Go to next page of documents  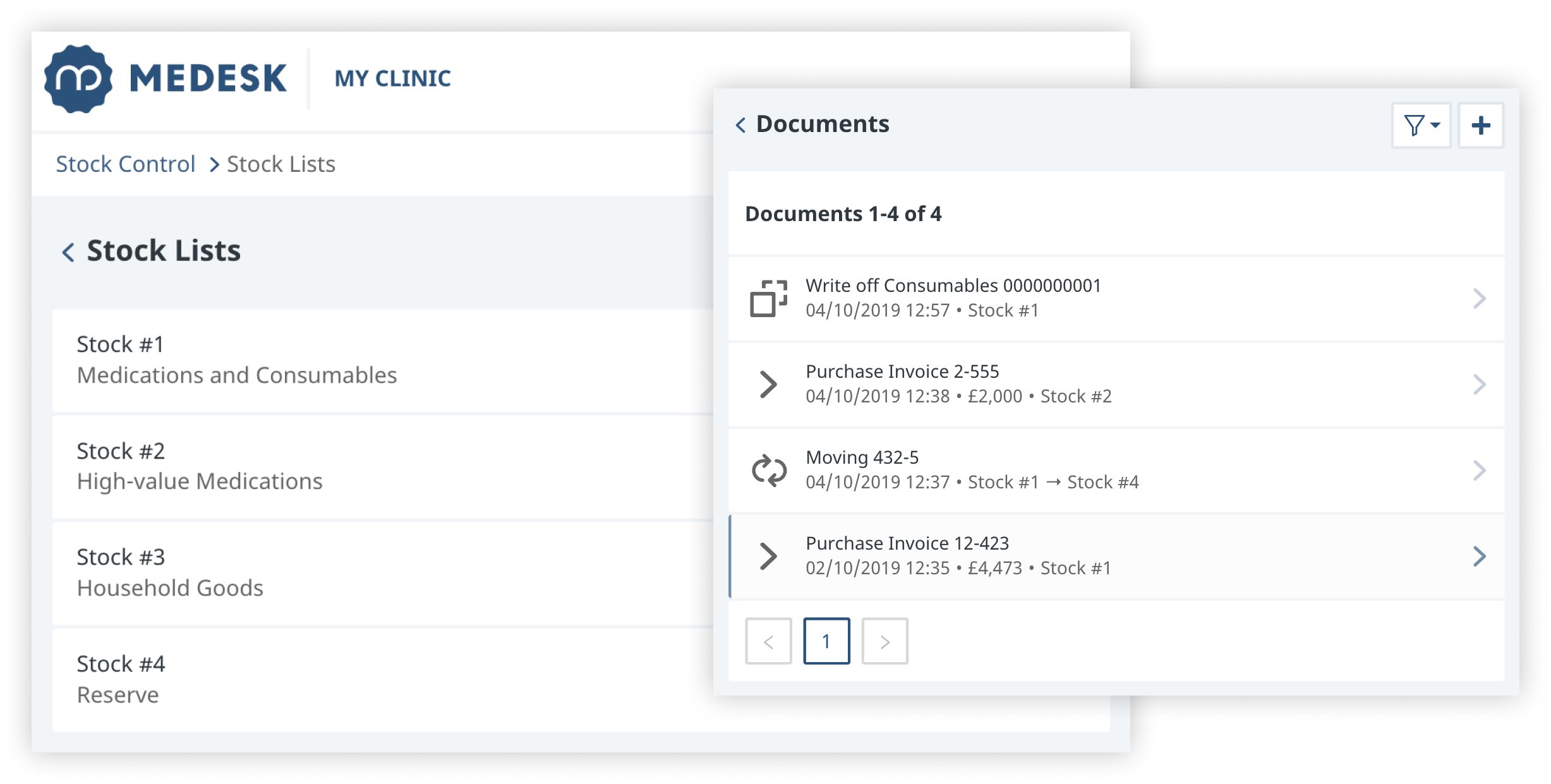tap(884, 641)
